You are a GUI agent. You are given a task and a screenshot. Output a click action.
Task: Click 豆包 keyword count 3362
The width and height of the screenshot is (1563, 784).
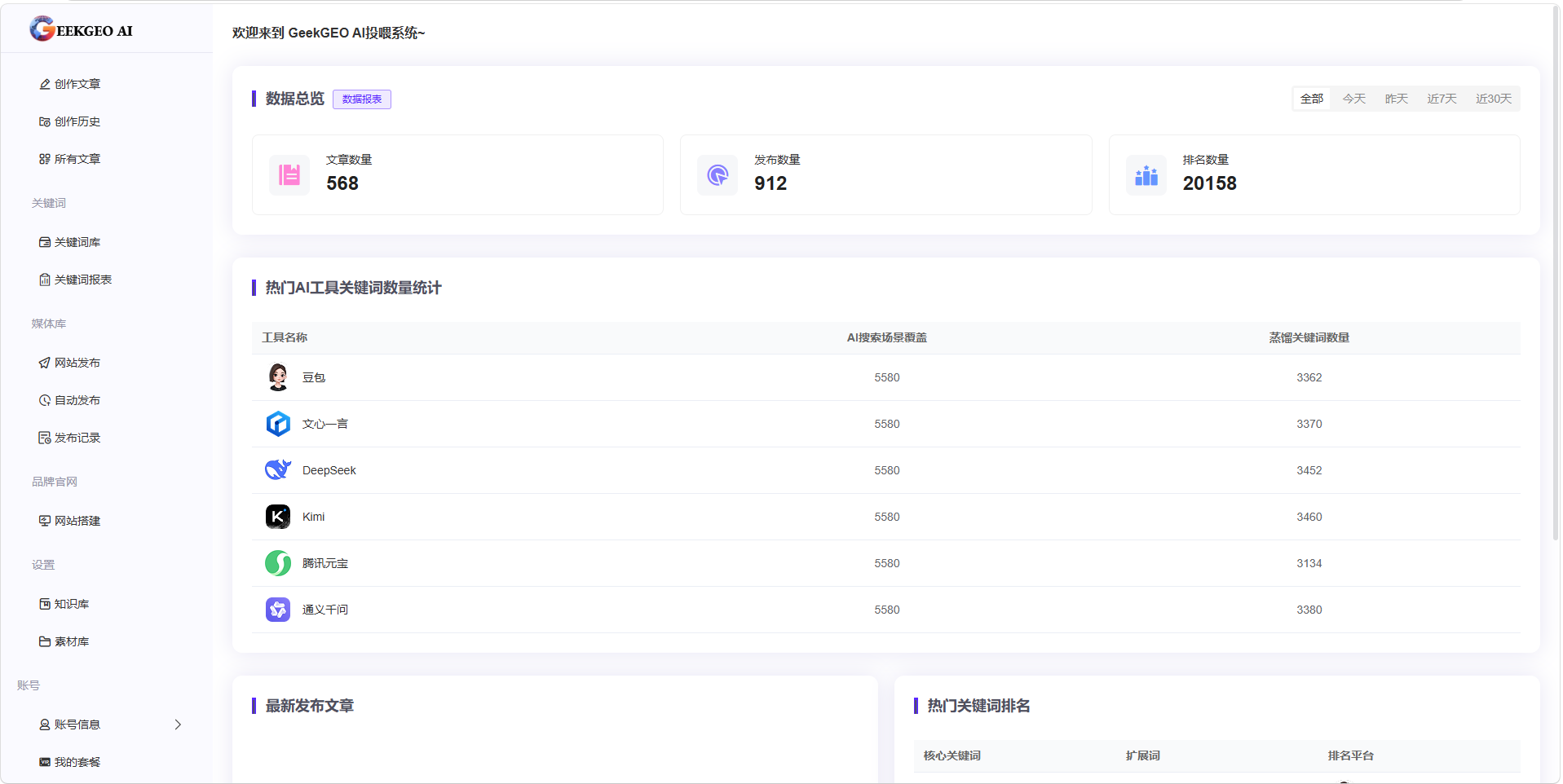tap(1309, 377)
